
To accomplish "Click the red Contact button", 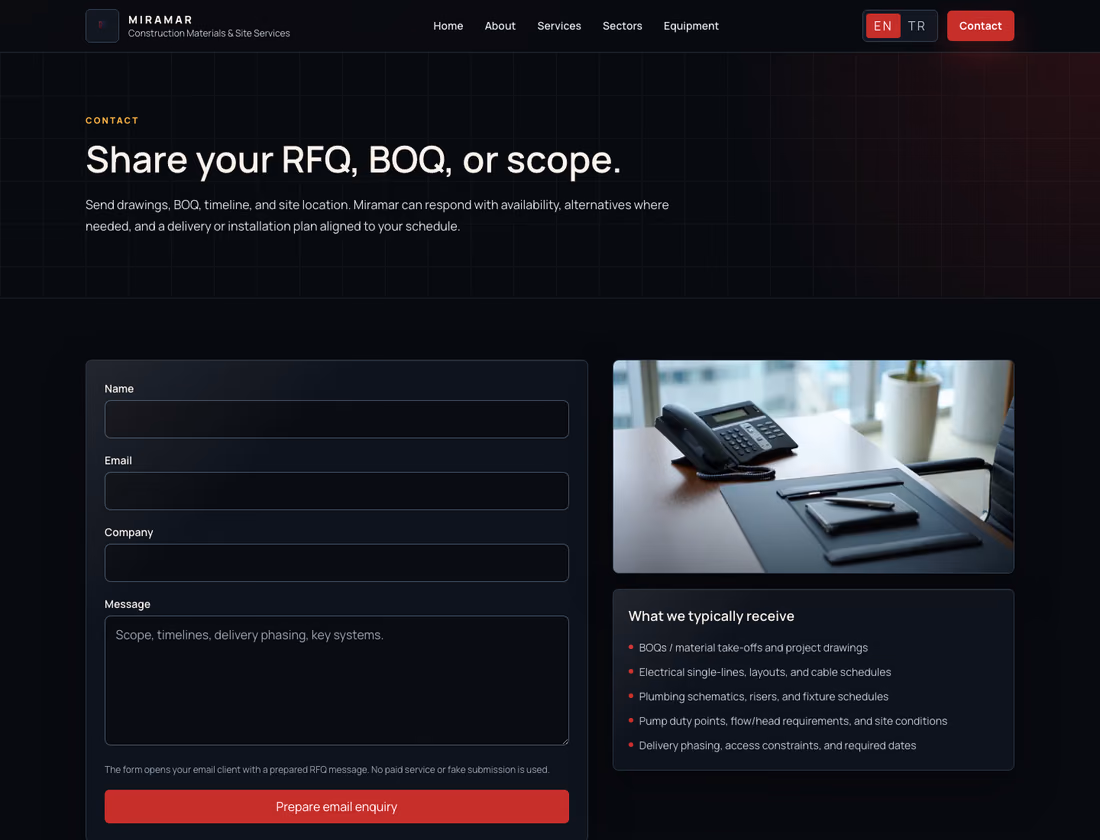I will (x=980, y=26).
